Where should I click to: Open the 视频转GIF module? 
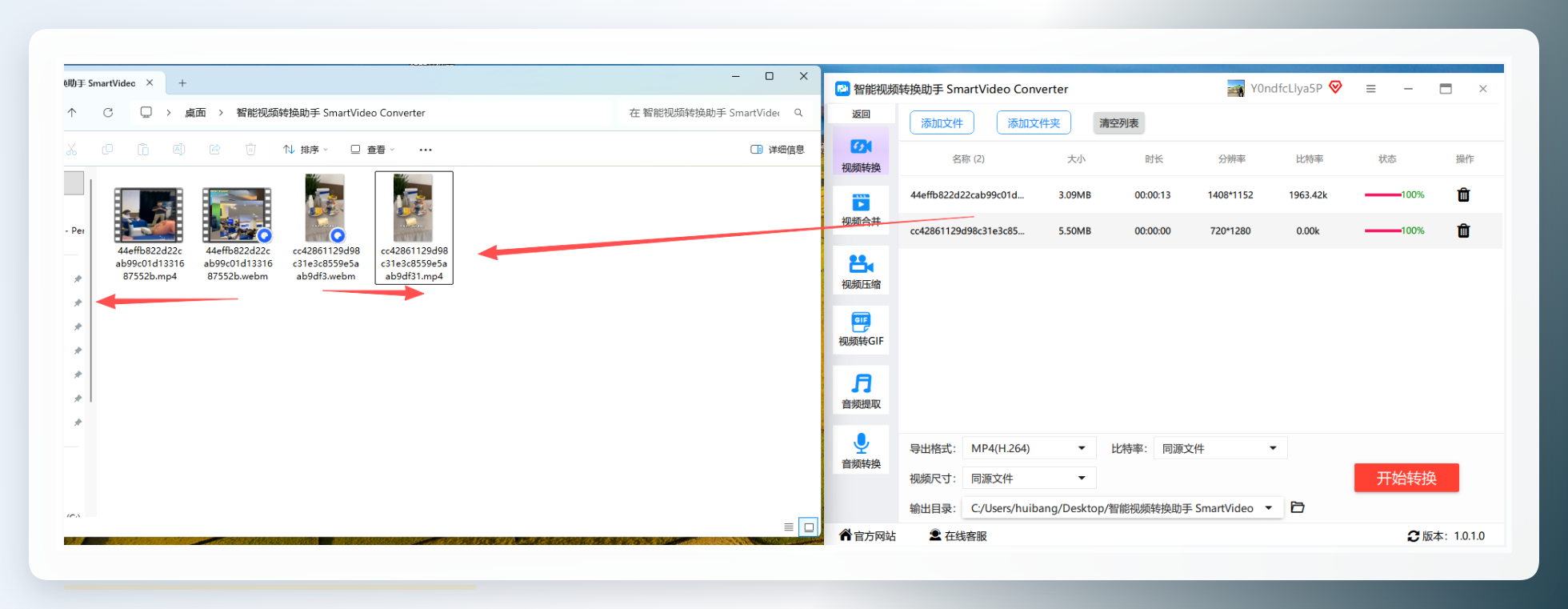[x=861, y=329]
